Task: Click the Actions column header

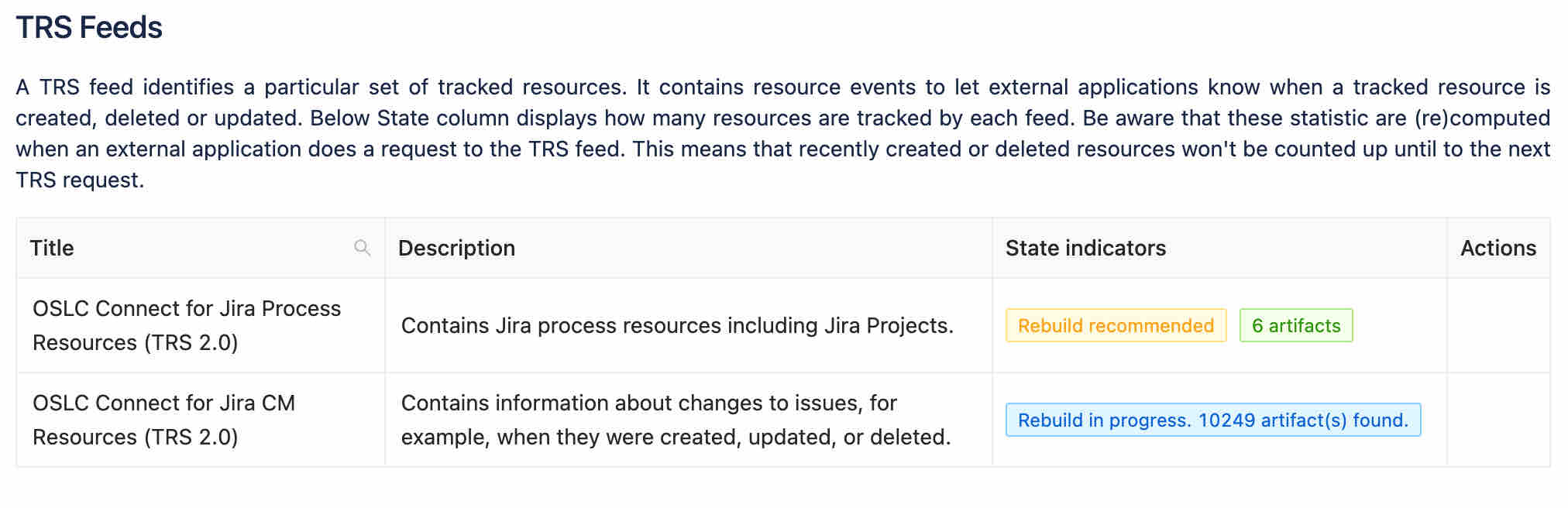Action: point(1498,248)
